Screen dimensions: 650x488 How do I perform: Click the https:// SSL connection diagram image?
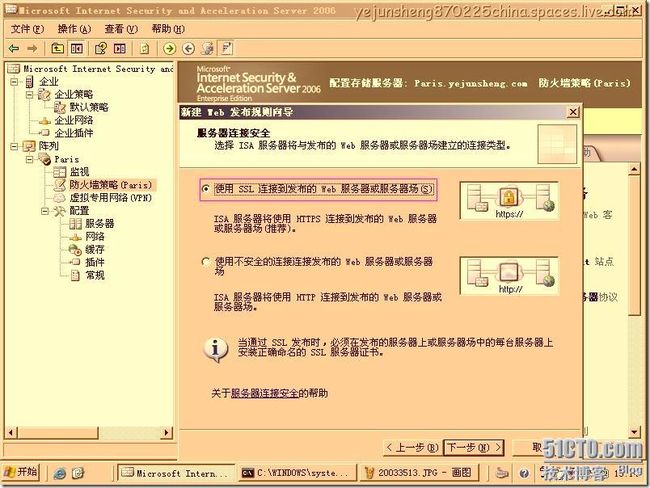tap(509, 201)
